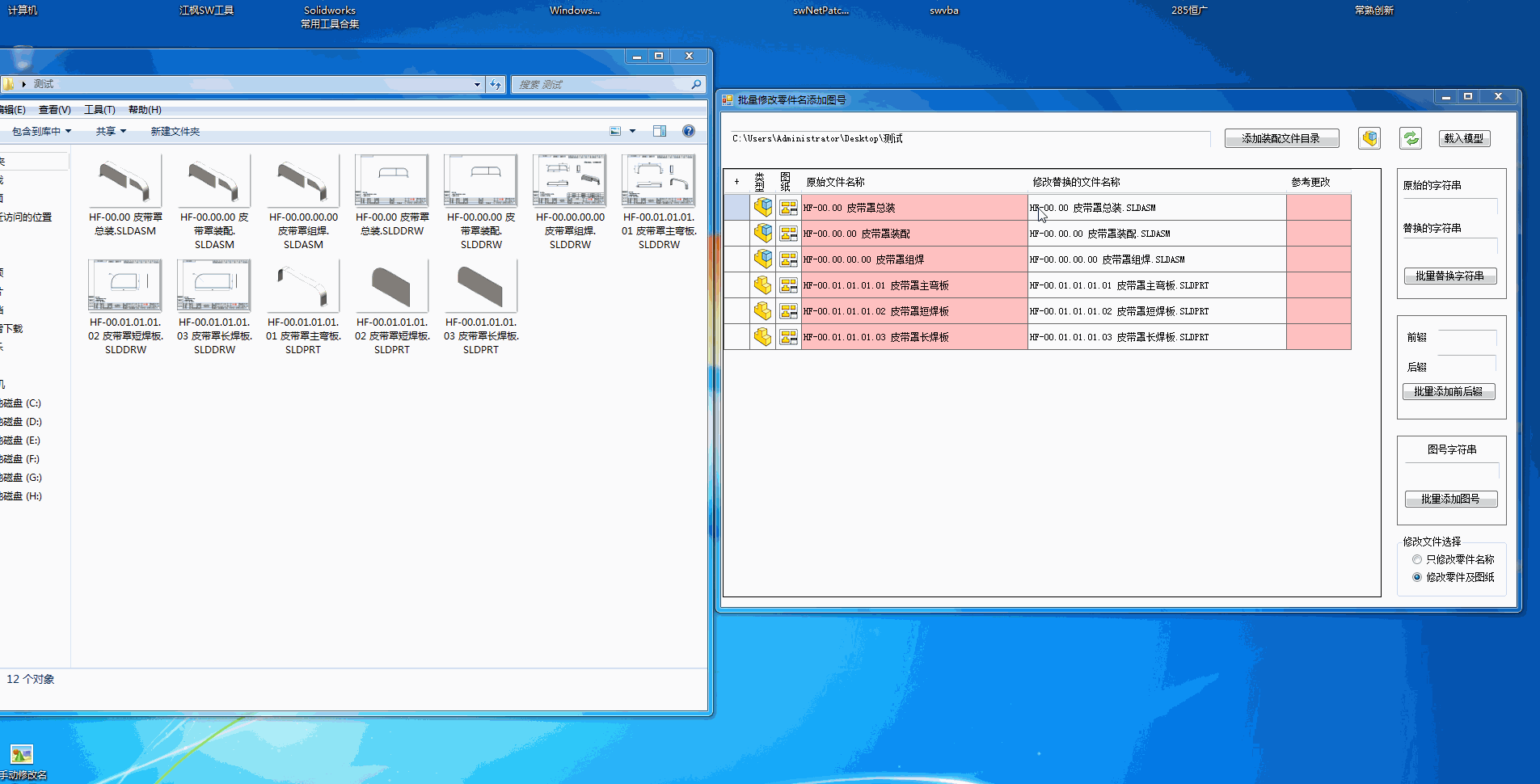The image size is (1540, 784).
Task: Click part type icon for 皮带罩短焊板 row
Action: tap(762, 310)
